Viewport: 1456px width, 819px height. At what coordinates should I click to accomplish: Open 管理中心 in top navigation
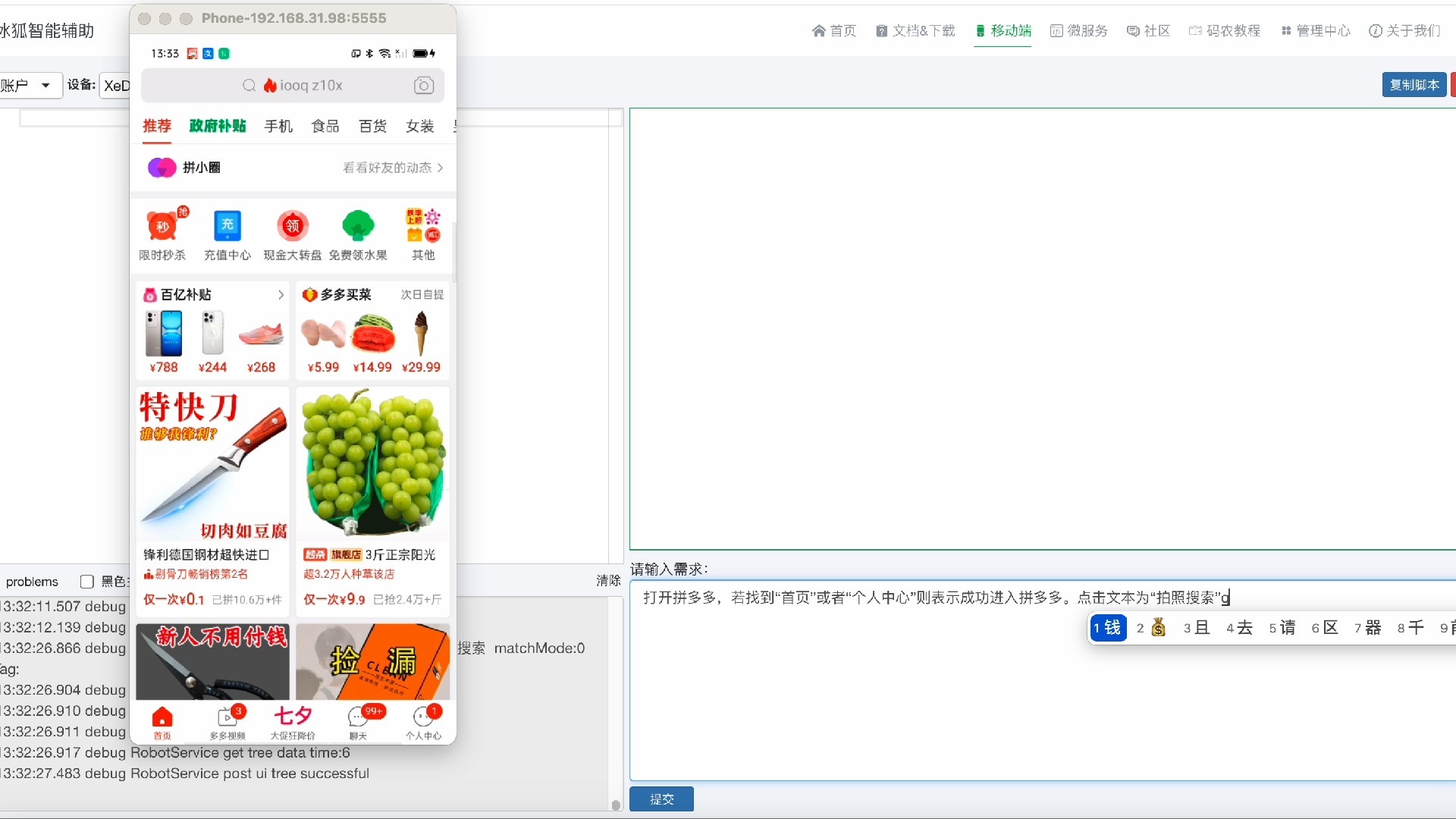pos(1316,31)
